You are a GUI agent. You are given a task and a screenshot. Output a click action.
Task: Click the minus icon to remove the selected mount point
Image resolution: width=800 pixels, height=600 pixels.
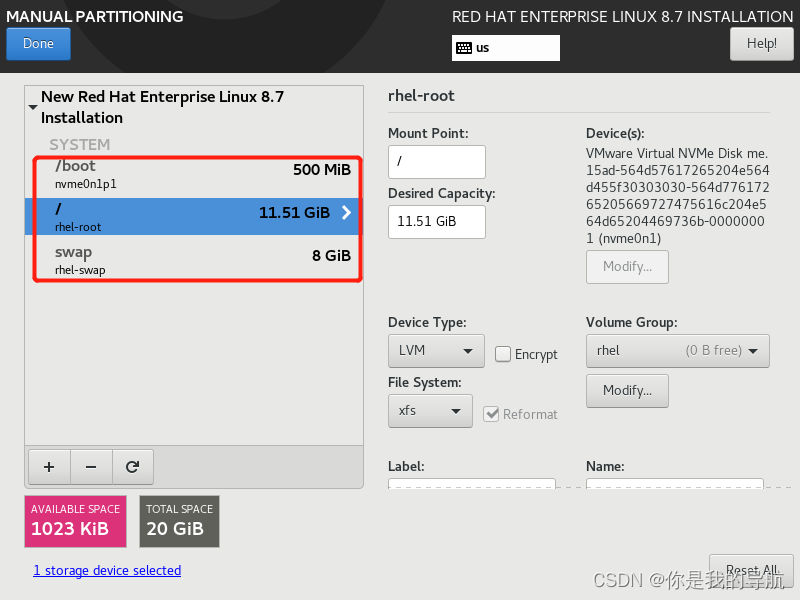(x=91, y=467)
